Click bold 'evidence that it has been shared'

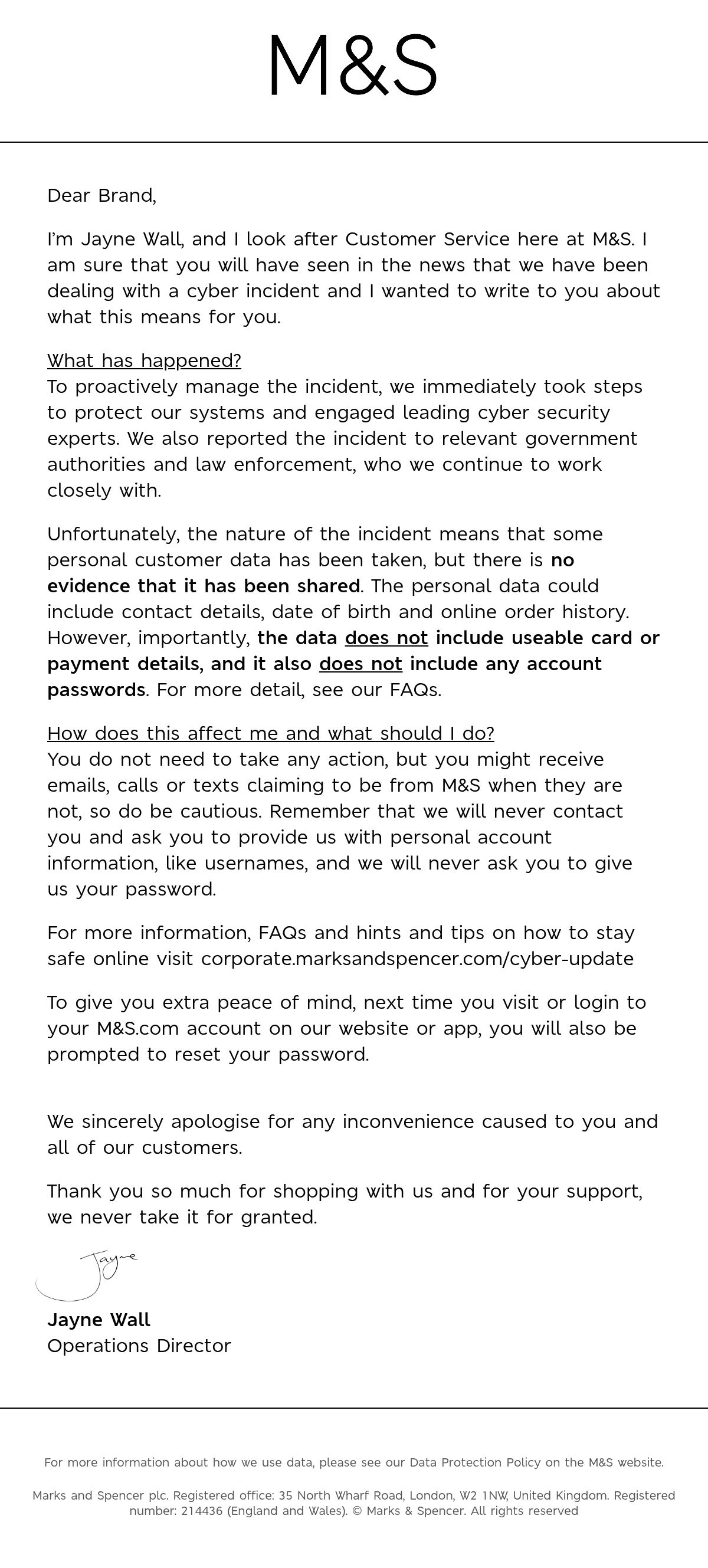click(x=204, y=586)
